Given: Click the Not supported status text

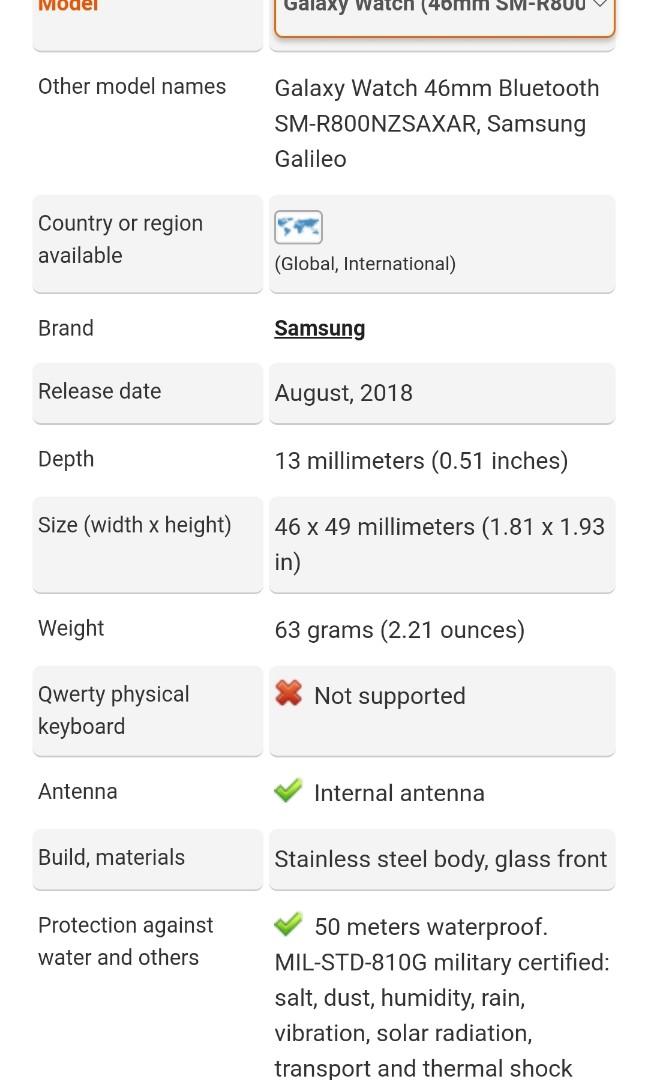Looking at the screenshot, I should (x=389, y=695).
